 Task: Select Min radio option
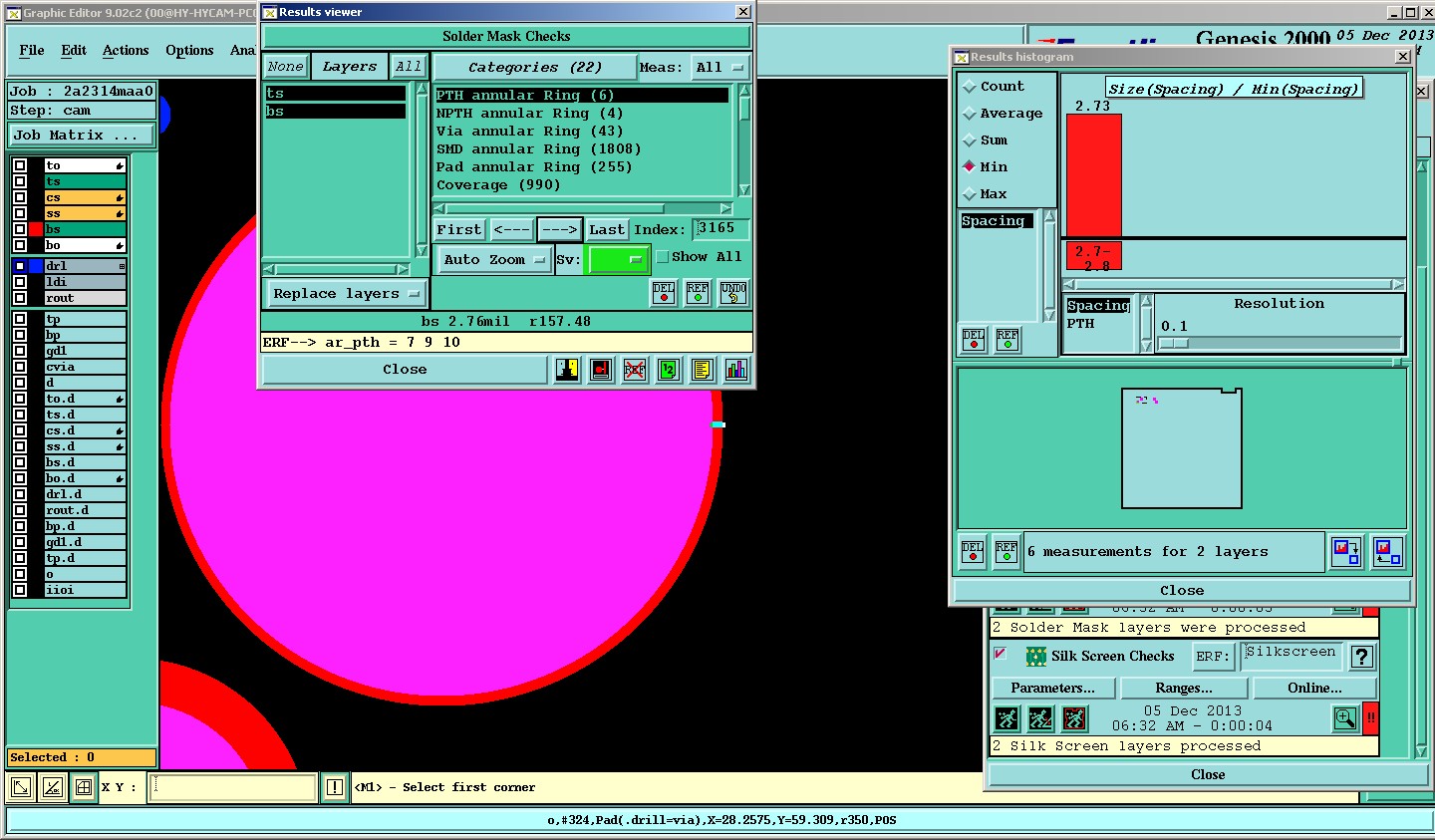coord(970,167)
